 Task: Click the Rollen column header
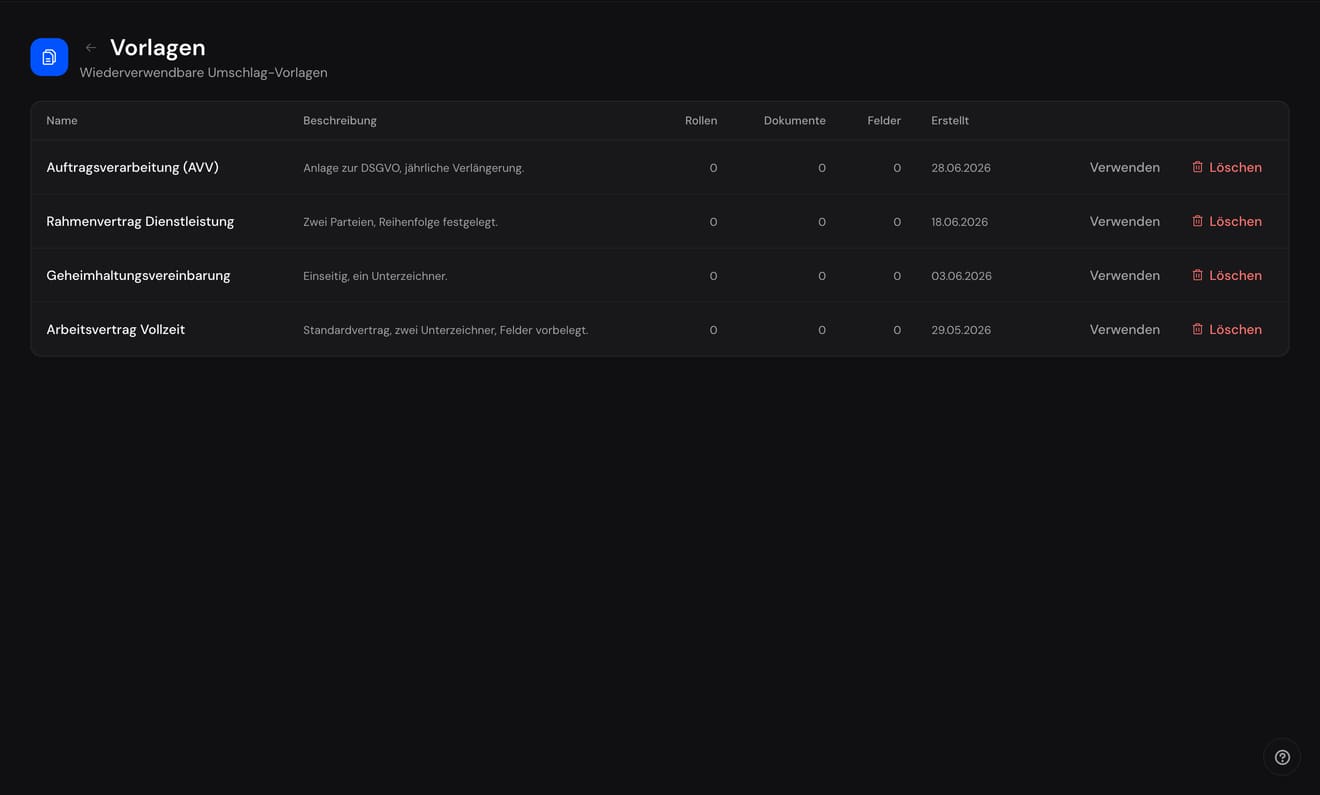(701, 120)
